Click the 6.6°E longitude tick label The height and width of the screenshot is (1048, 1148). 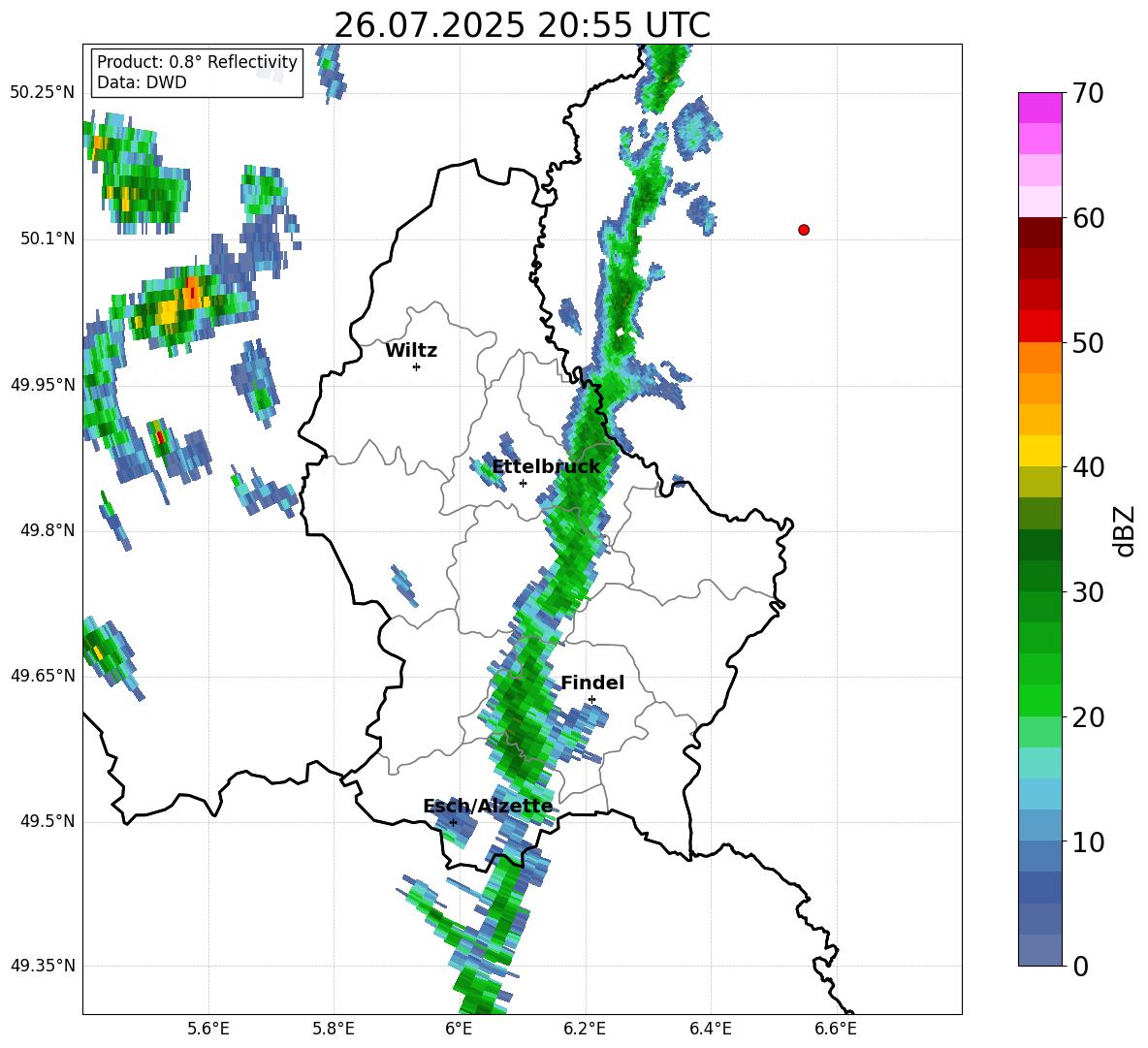point(836,1030)
